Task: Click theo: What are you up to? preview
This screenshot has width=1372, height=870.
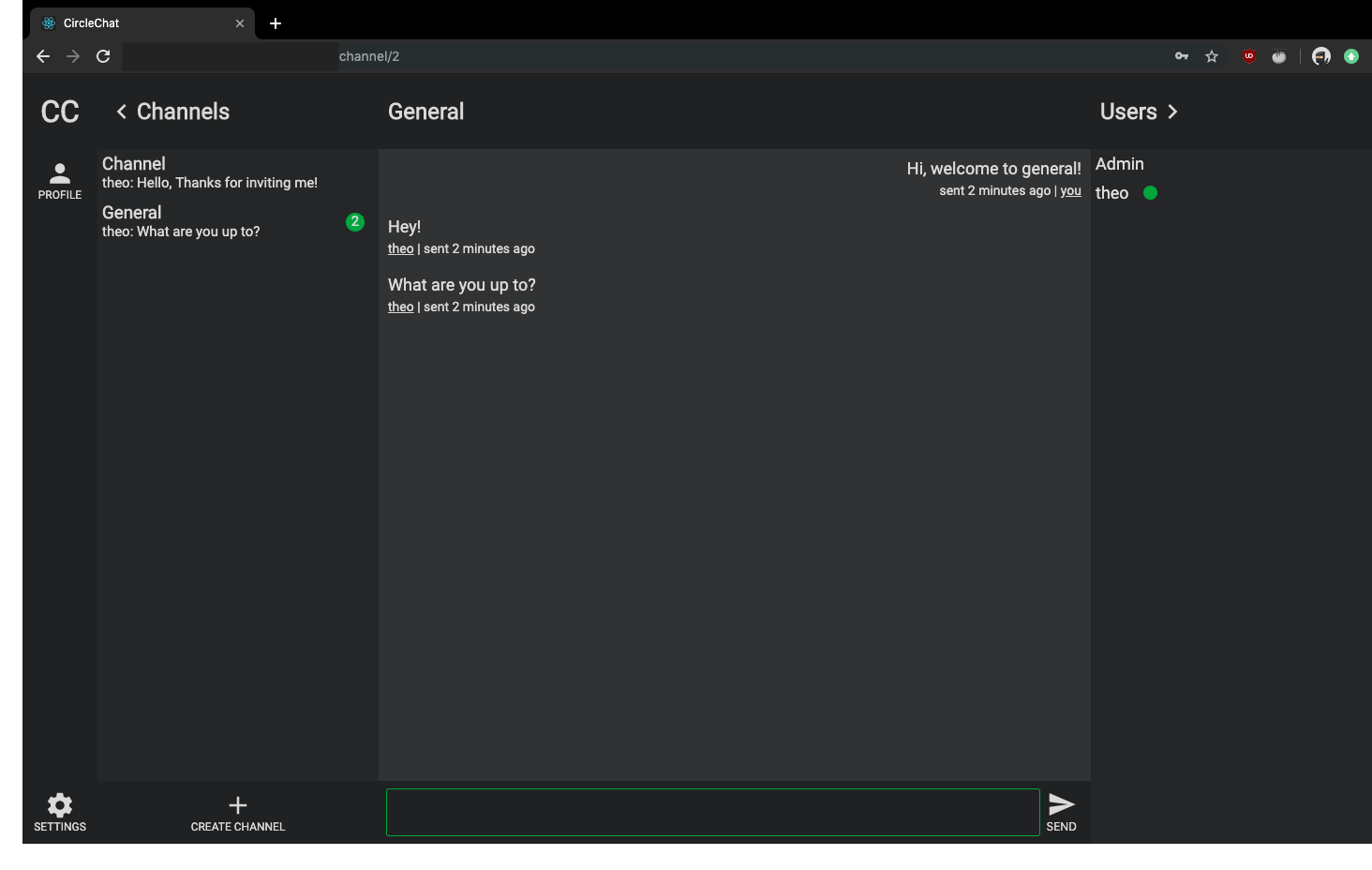Action: coord(181,232)
